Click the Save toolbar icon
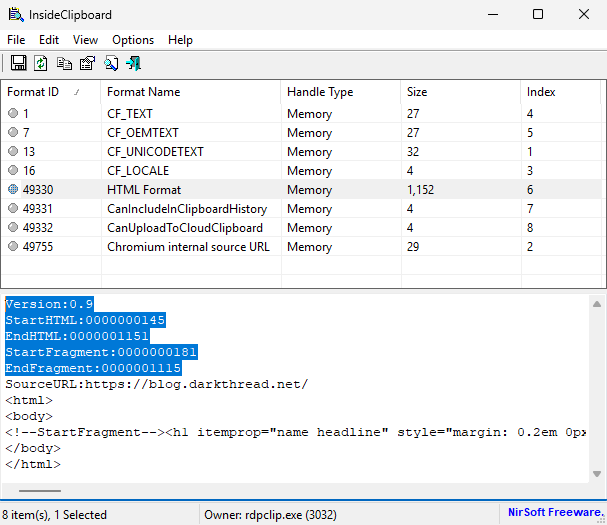Image resolution: width=607 pixels, height=525 pixels. [18, 63]
